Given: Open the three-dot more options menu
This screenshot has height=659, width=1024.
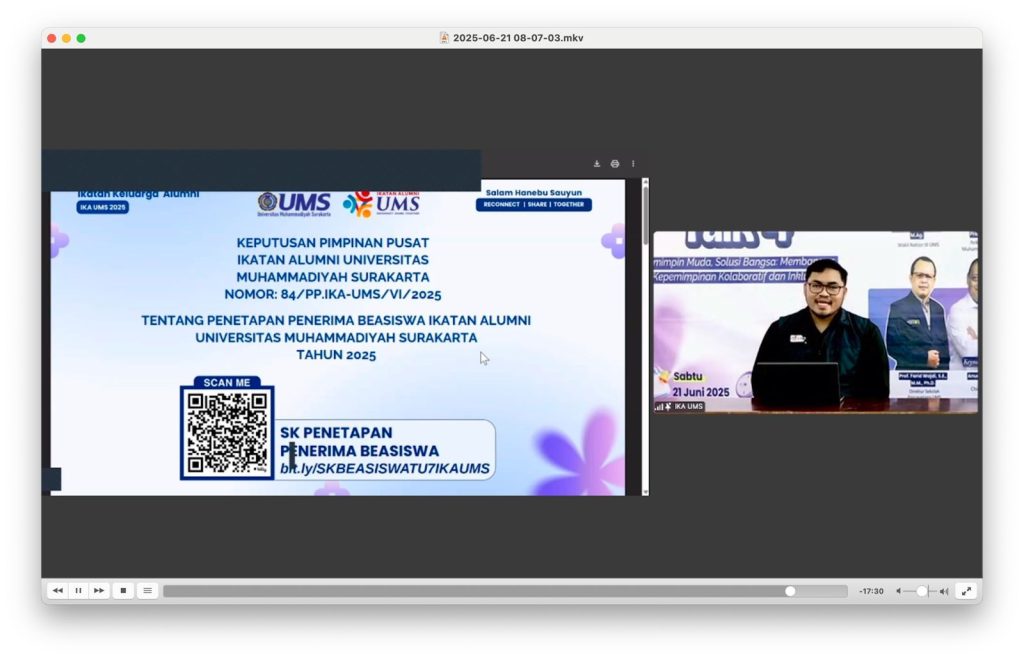Looking at the screenshot, I should pos(633,164).
